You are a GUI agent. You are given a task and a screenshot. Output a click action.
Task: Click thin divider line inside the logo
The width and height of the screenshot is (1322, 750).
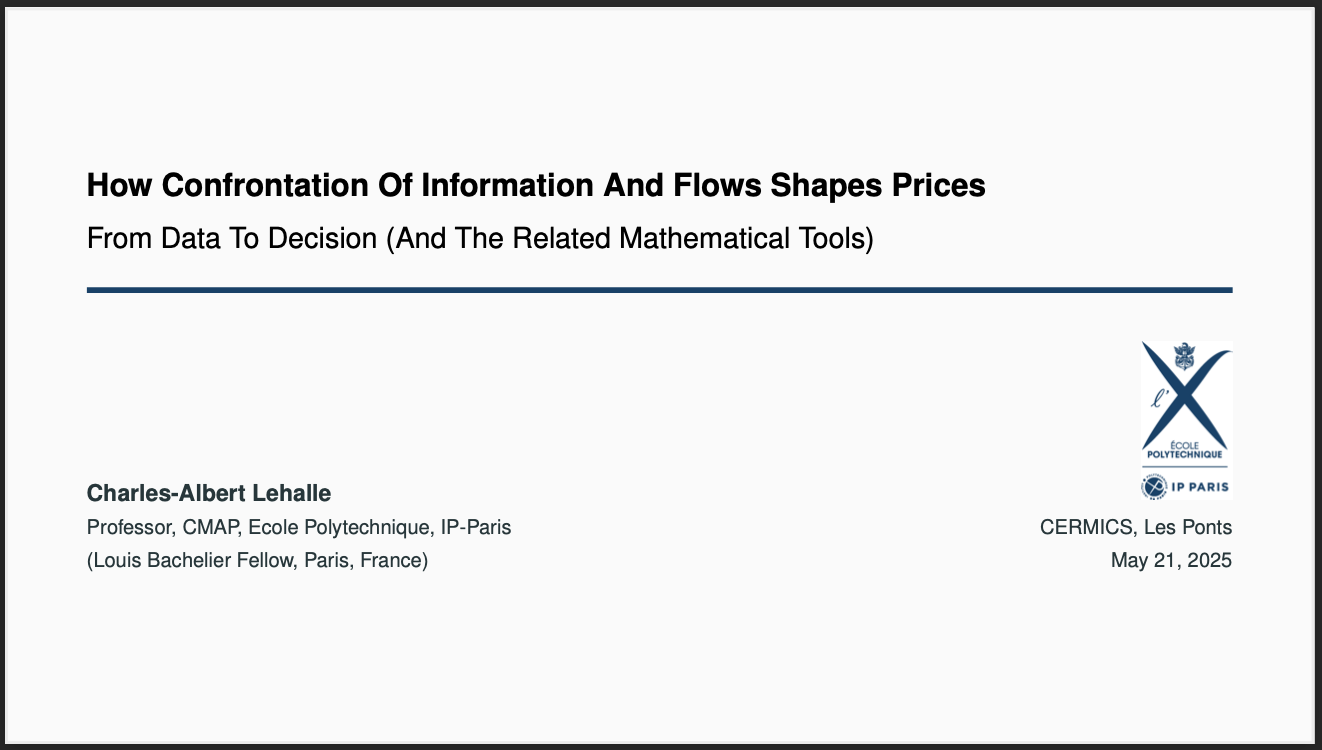(x=1185, y=467)
